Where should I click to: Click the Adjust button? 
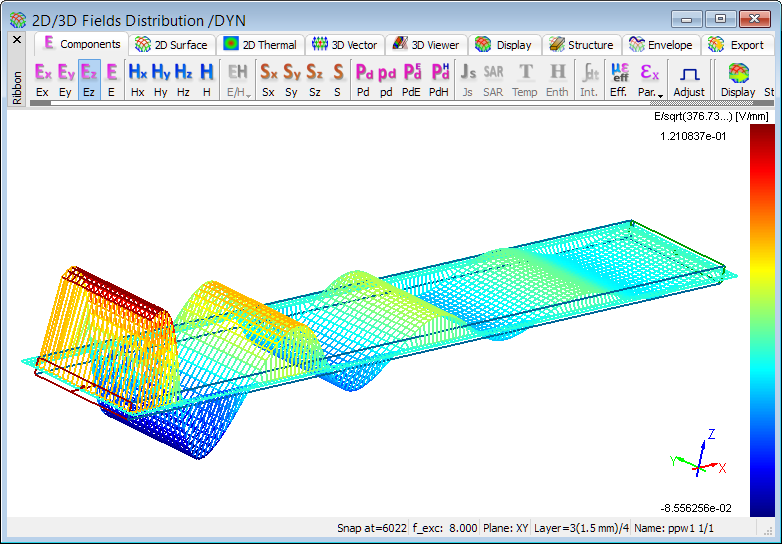689,79
